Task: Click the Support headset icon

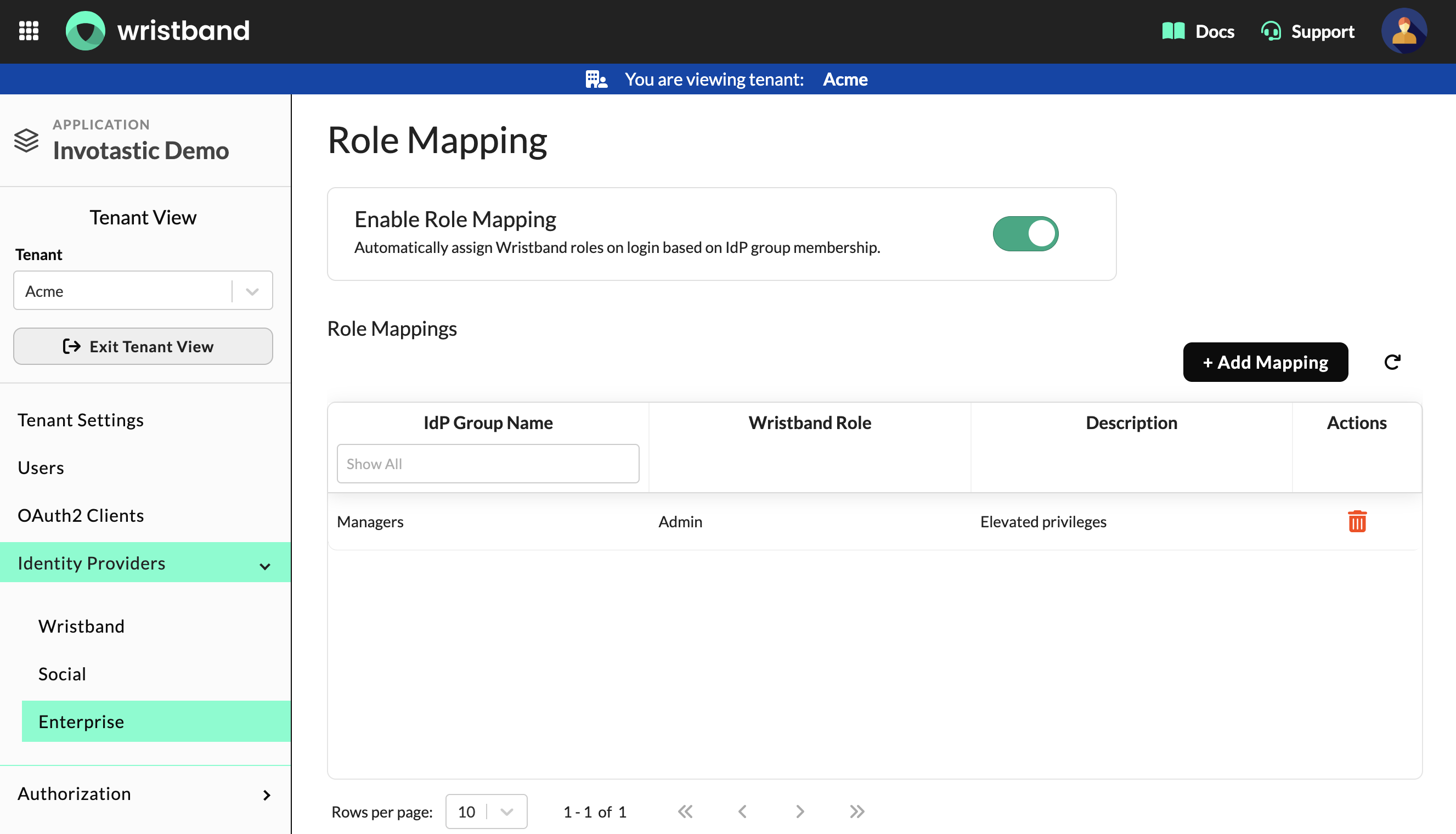Action: pyautogui.click(x=1271, y=31)
